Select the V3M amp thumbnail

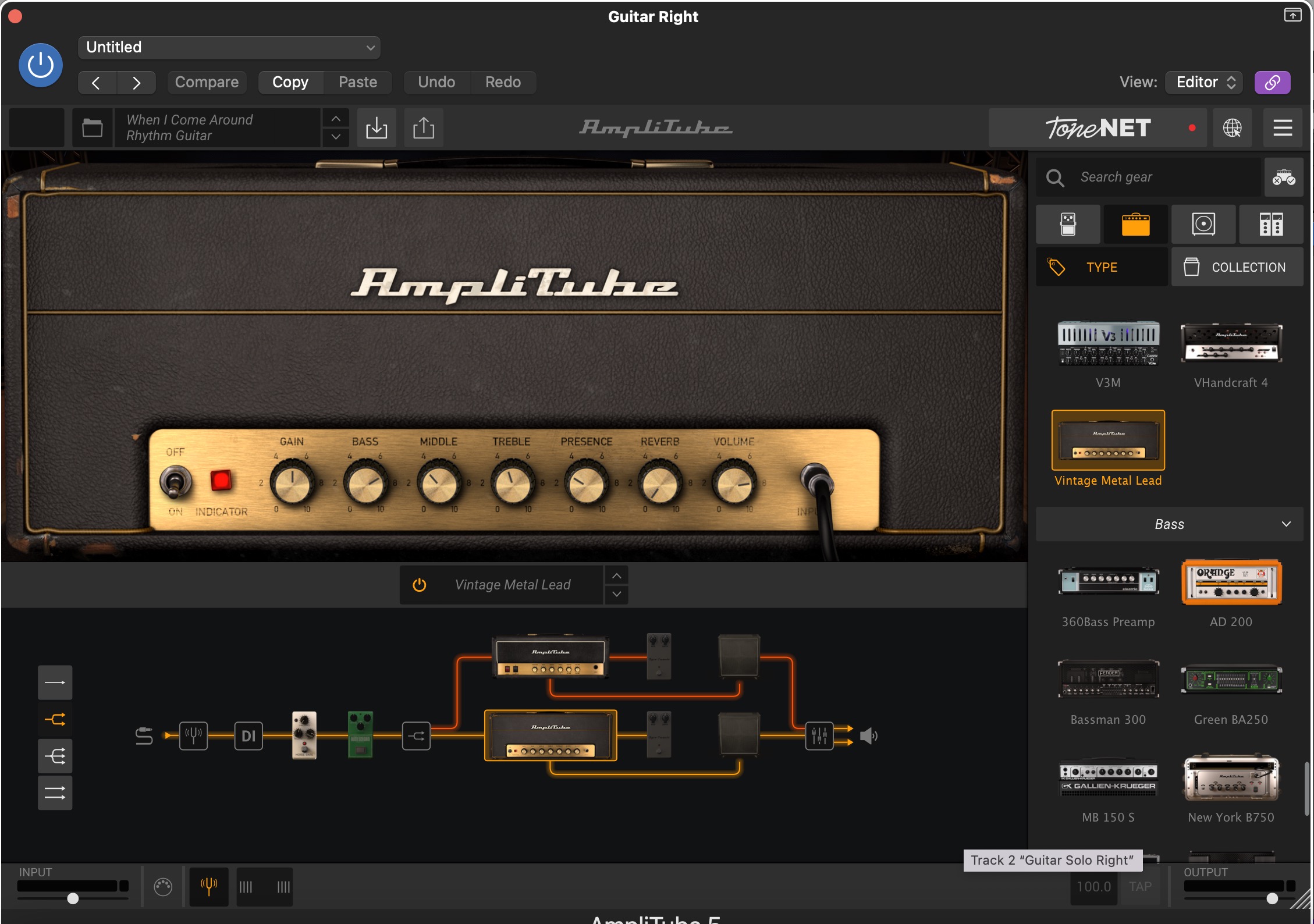(x=1108, y=343)
